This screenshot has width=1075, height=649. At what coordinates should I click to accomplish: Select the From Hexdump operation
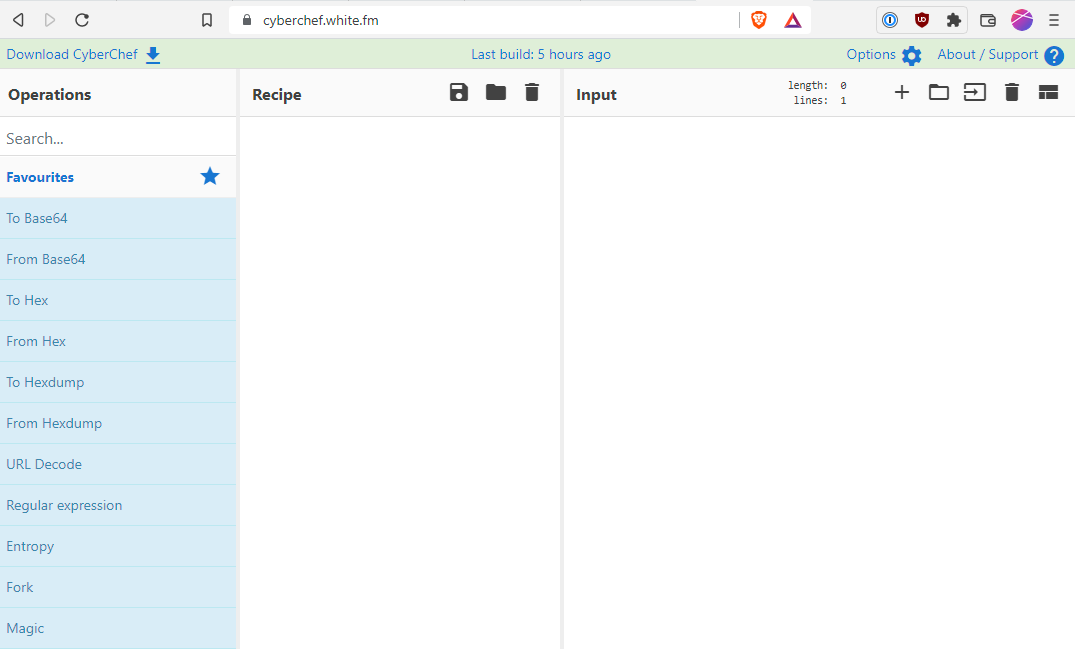coord(54,423)
